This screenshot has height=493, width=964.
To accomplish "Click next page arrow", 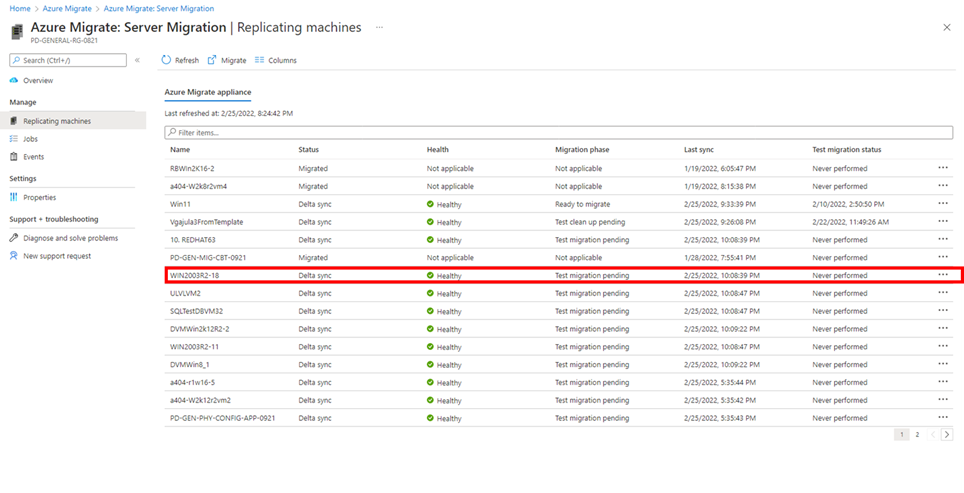I will click(947, 435).
